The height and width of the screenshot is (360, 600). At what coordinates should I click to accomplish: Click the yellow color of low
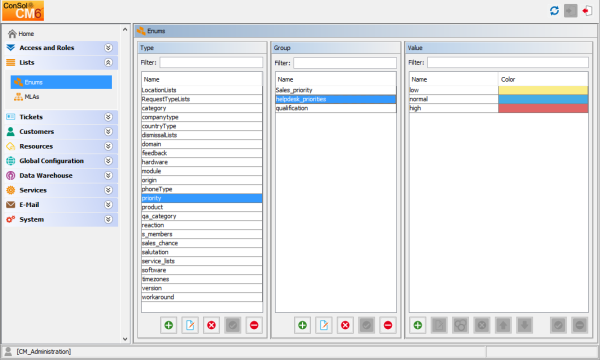point(543,90)
